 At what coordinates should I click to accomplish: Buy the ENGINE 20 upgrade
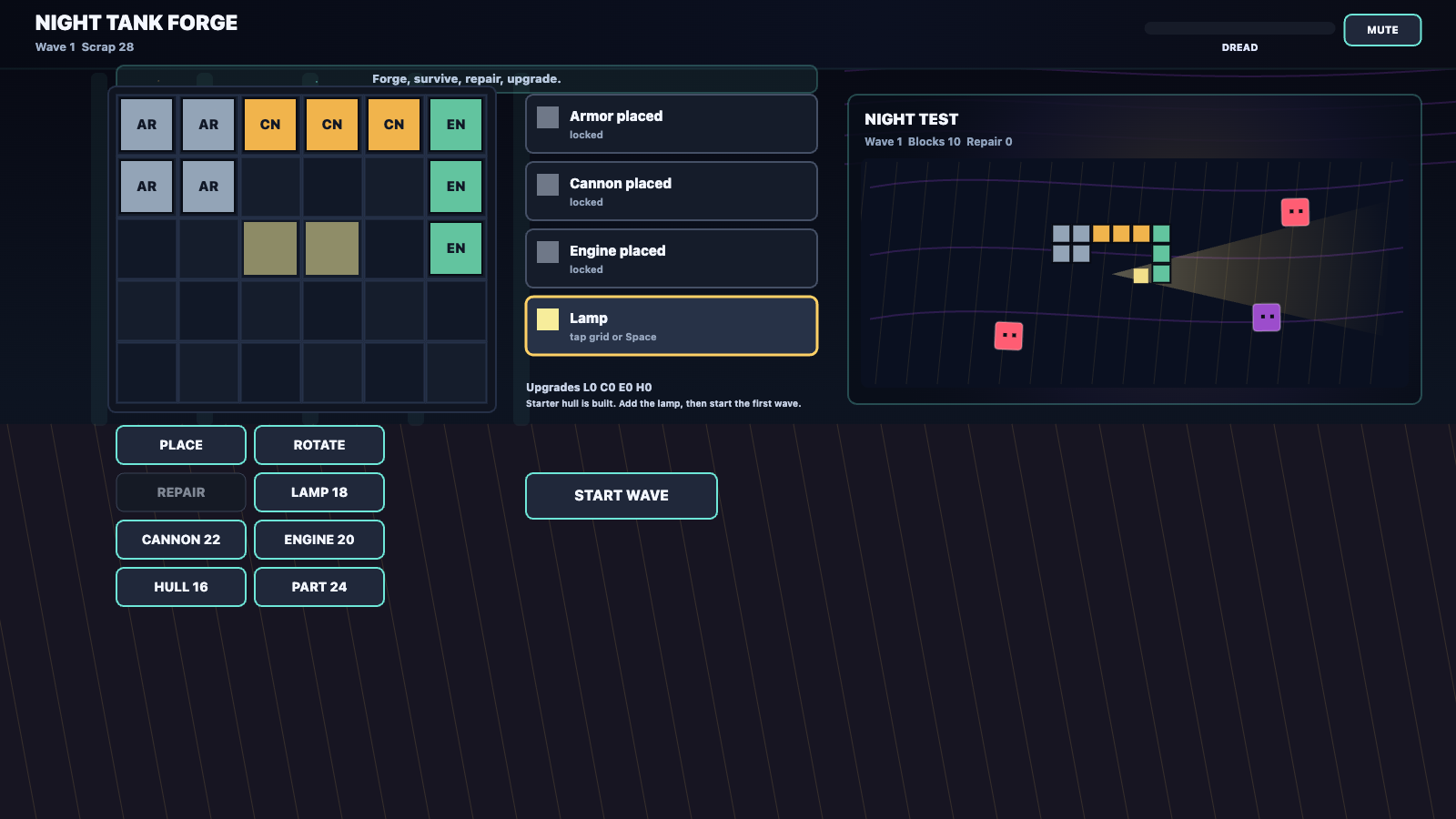click(319, 540)
